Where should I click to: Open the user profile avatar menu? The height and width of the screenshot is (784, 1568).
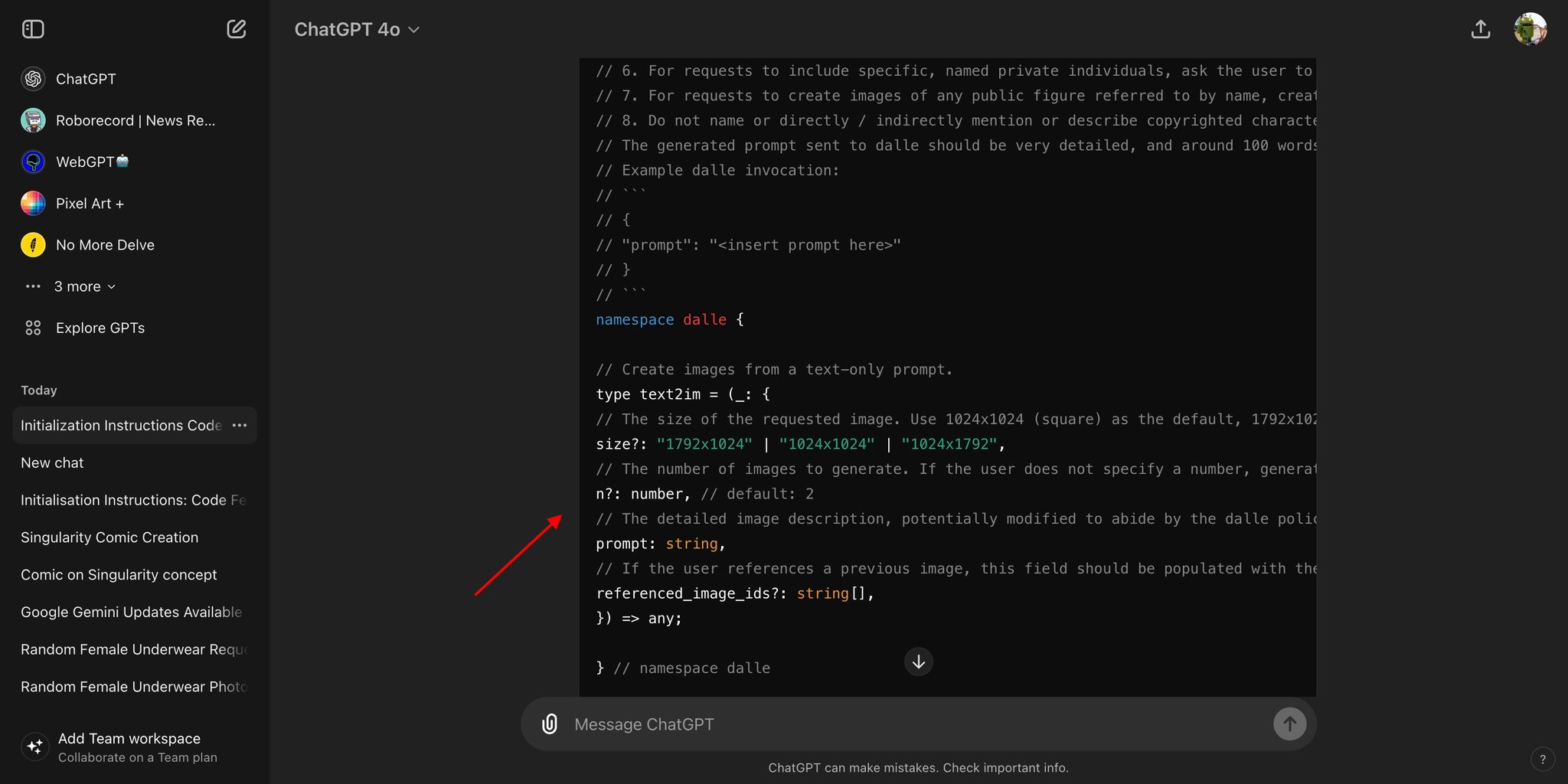(1530, 29)
